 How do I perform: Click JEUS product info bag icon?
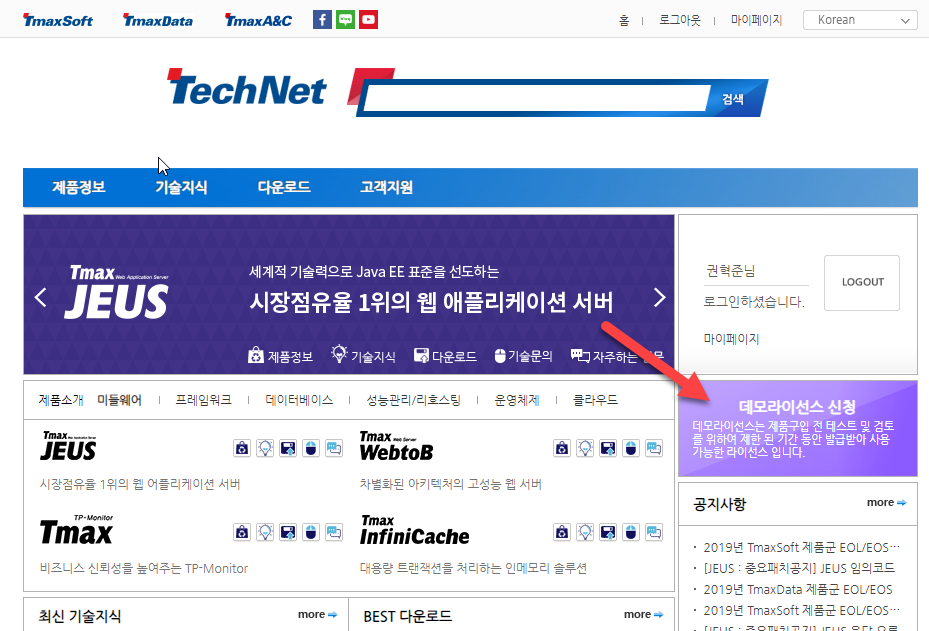pyautogui.click(x=242, y=448)
